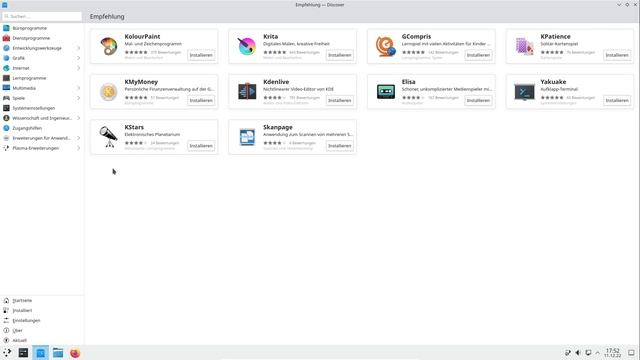Open Konsole terminal from taskbar
640x360 pixels.
click(23, 353)
